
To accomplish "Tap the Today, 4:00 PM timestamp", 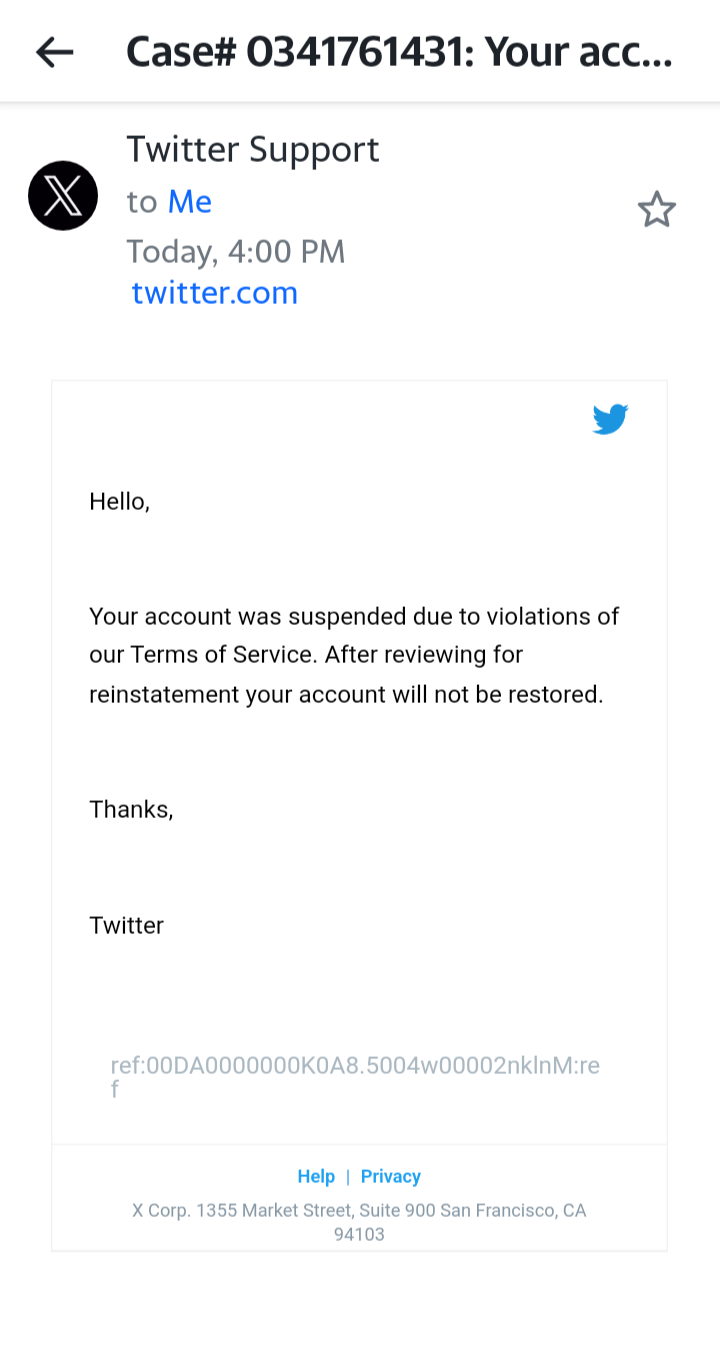I will click(x=235, y=251).
